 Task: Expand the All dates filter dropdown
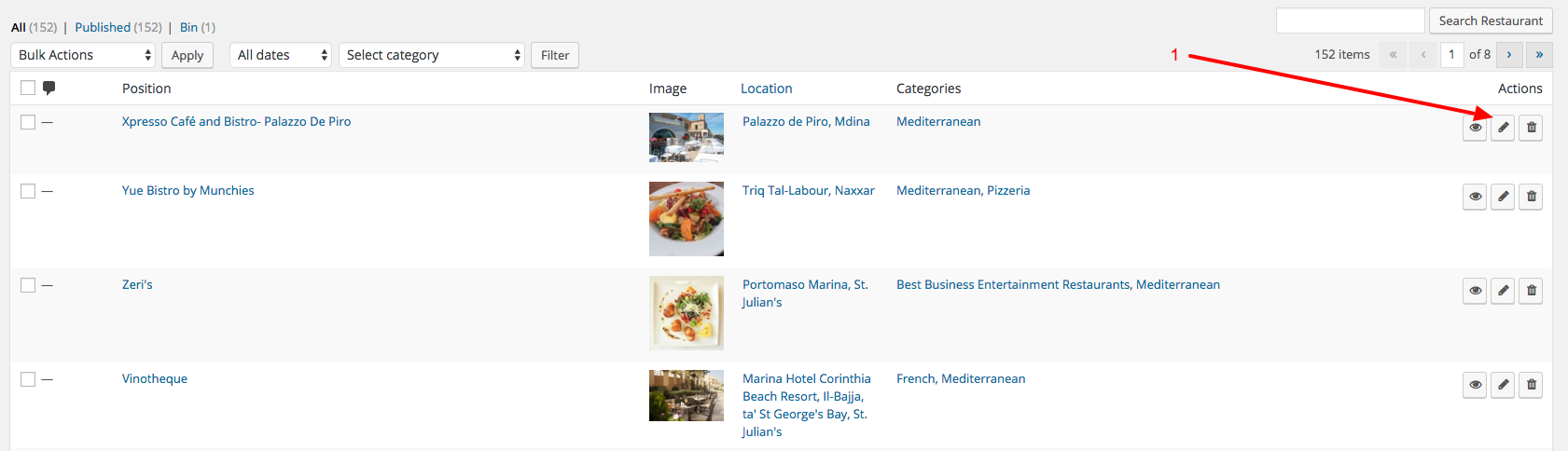(x=281, y=55)
